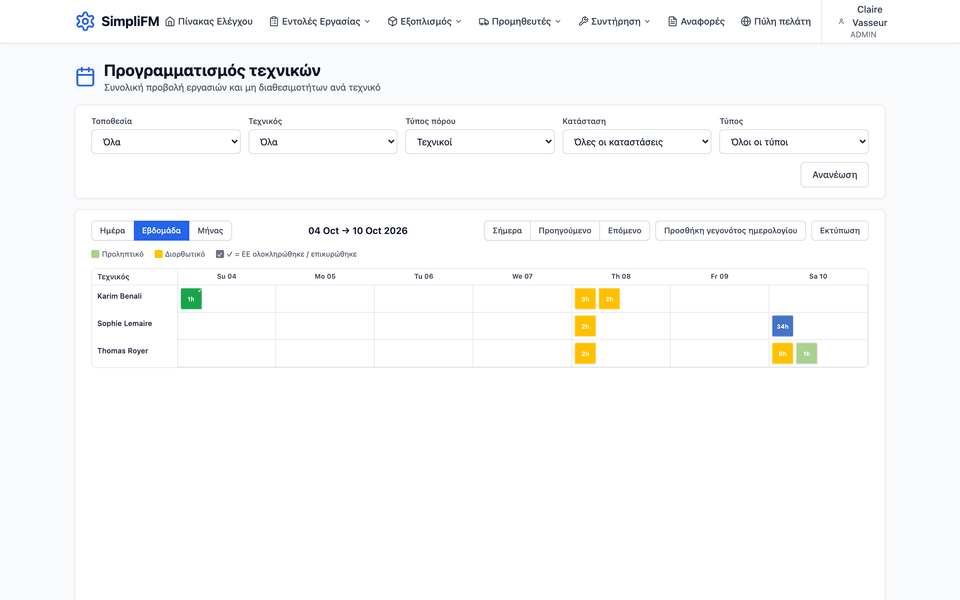Click the yellow Διορθωτικό legend swatch
The image size is (960, 600).
[159, 254]
